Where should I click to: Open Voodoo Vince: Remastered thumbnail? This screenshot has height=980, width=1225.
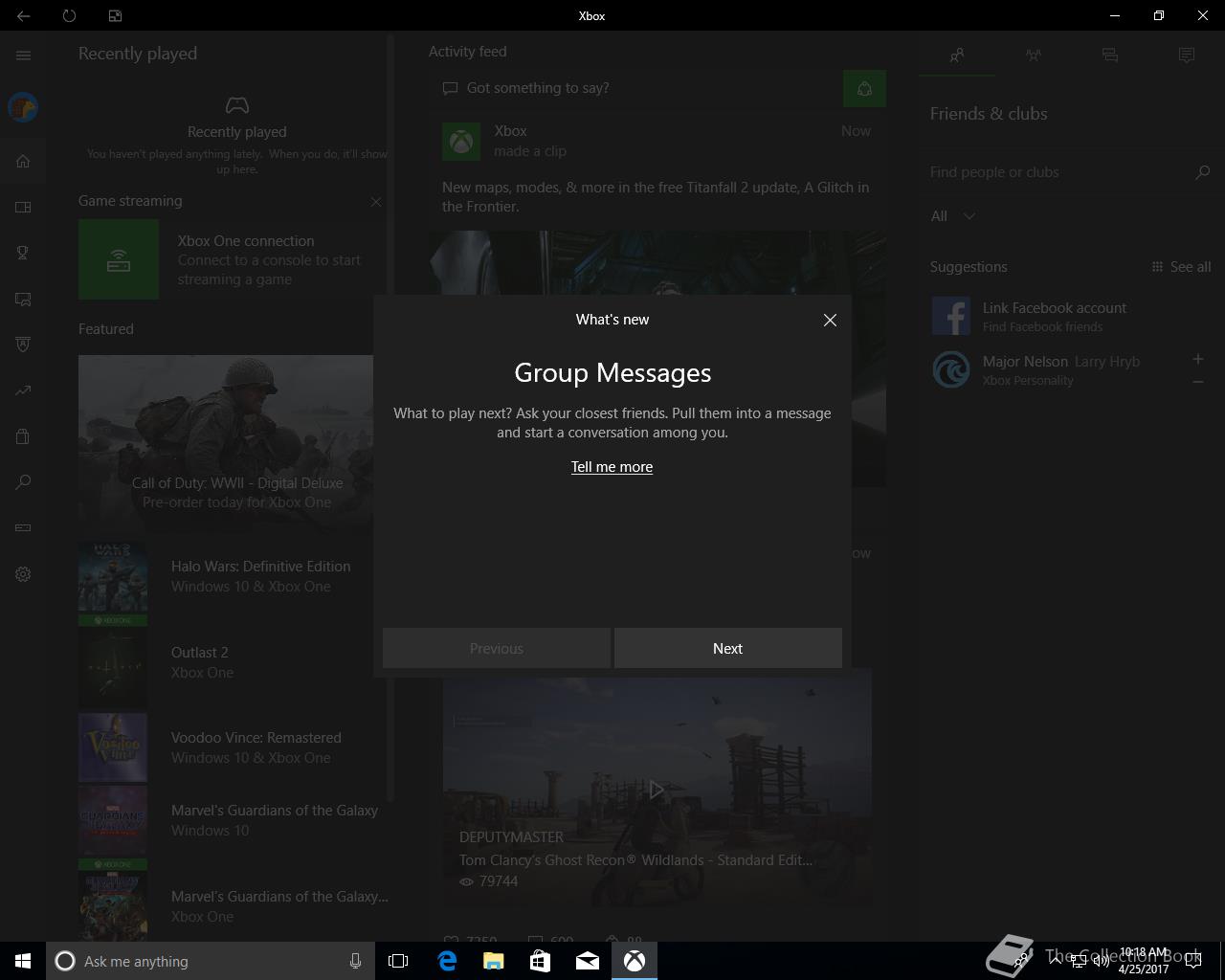click(x=113, y=747)
